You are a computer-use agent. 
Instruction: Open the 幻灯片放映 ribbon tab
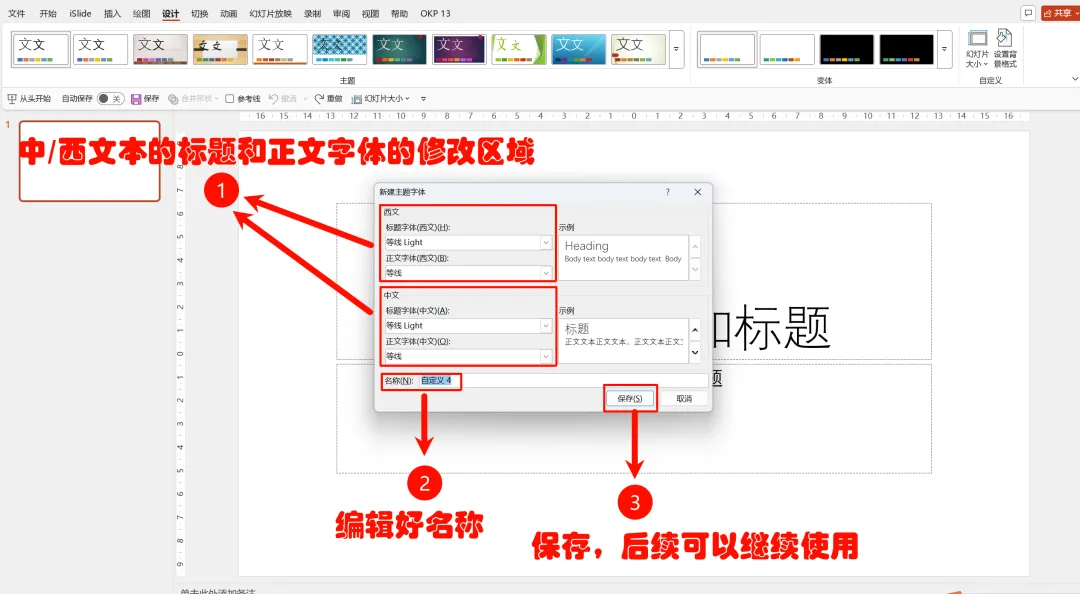[x=271, y=13]
